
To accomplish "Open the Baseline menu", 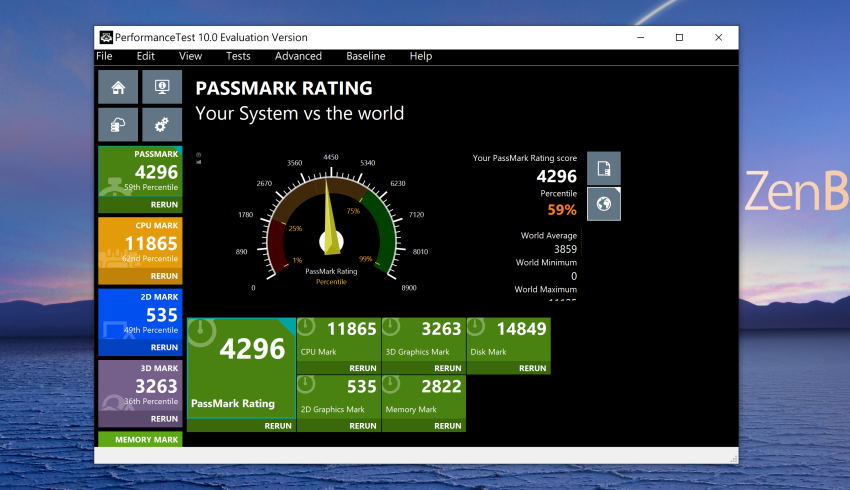I will [366, 56].
